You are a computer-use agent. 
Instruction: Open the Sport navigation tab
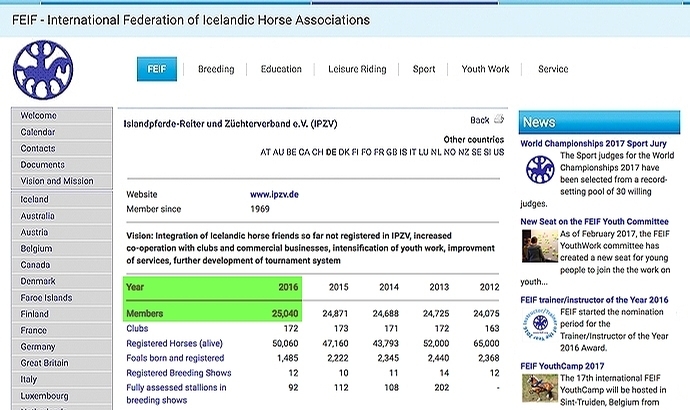click(x=424, y=69)
